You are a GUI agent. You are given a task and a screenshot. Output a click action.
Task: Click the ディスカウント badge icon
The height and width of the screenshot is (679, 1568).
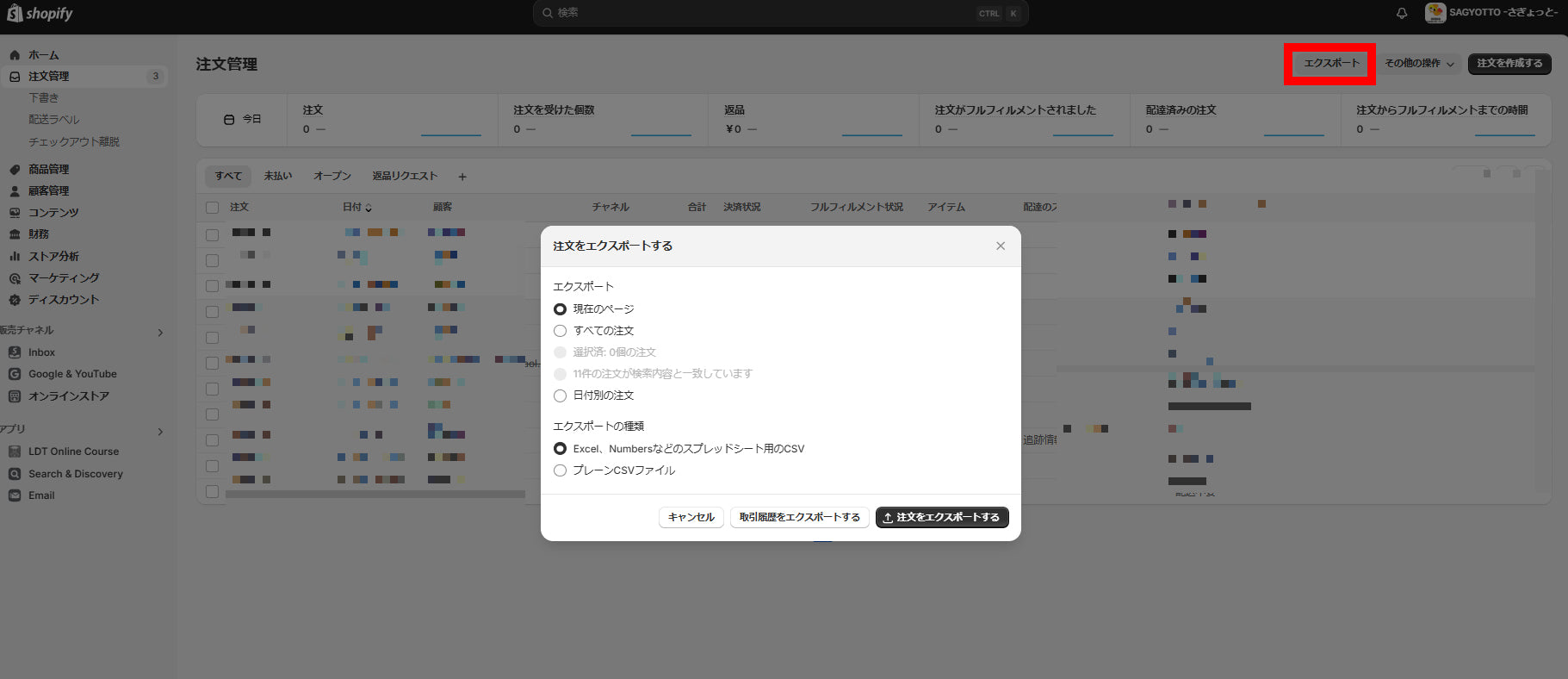coord(15,300)
